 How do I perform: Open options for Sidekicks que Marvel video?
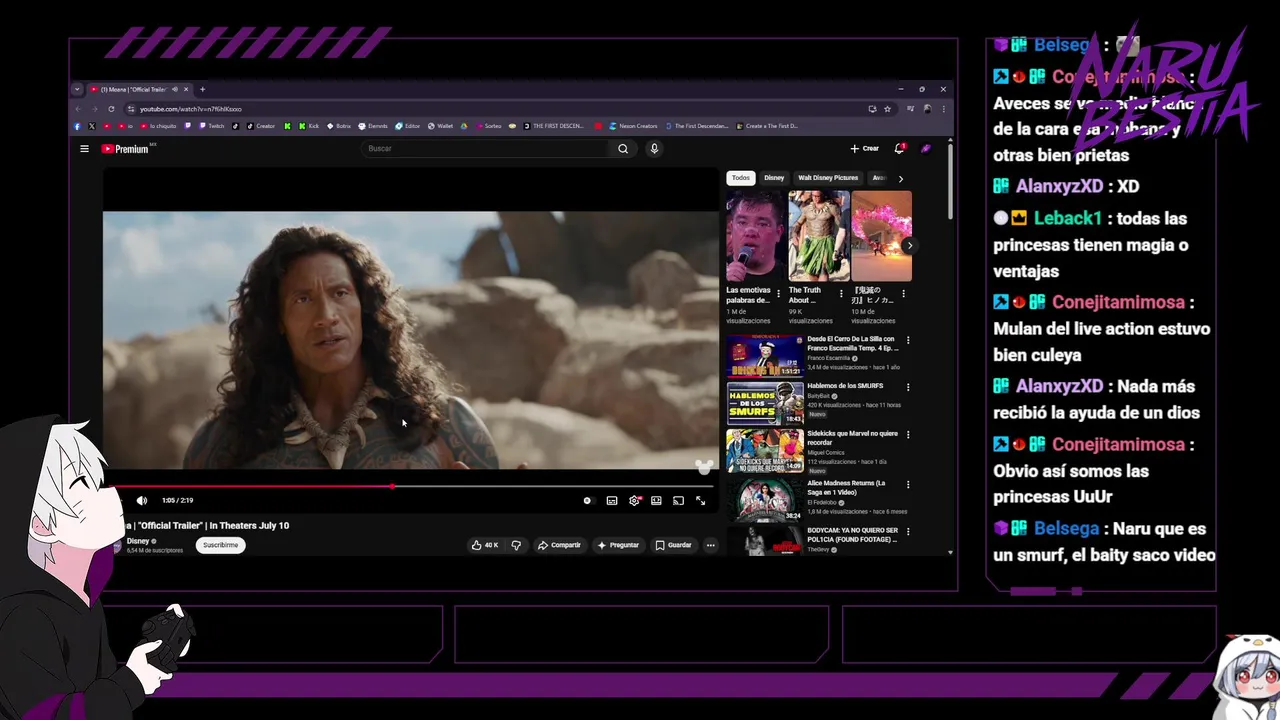click(x=908, y=435)
